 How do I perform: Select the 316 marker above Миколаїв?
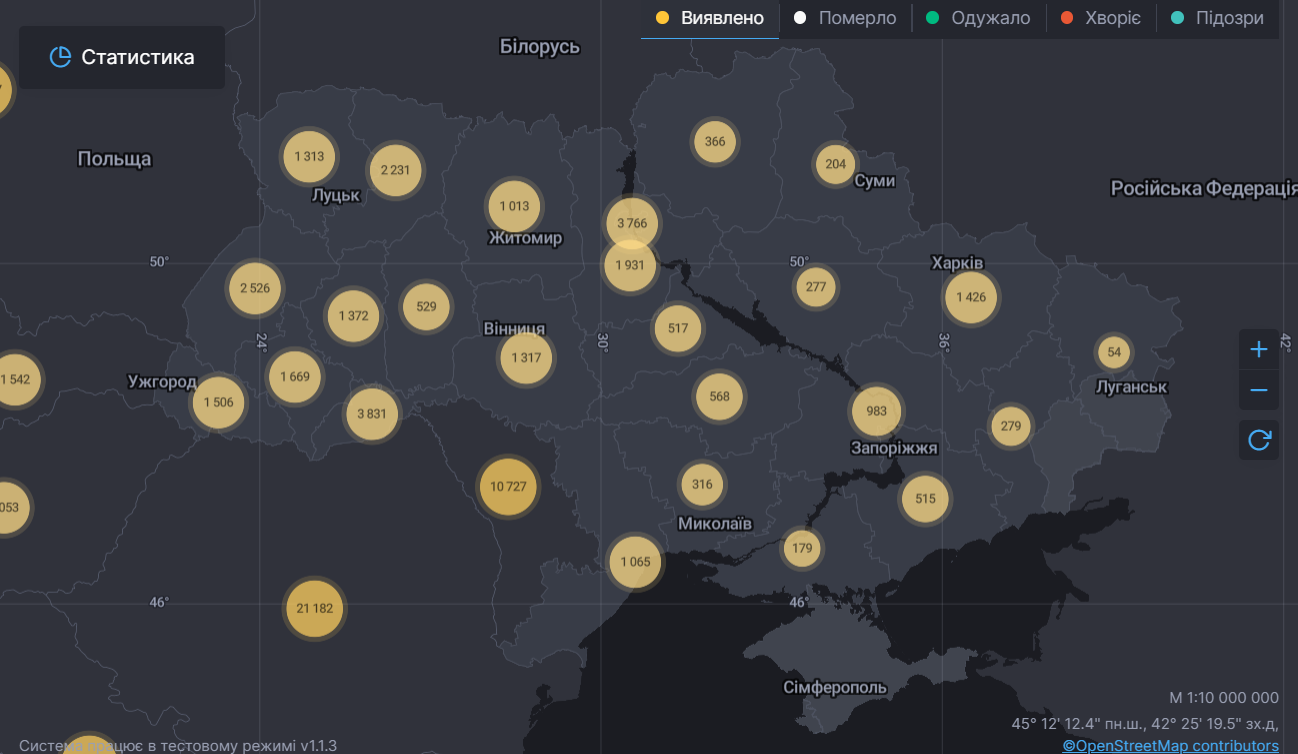pos(702,485)
